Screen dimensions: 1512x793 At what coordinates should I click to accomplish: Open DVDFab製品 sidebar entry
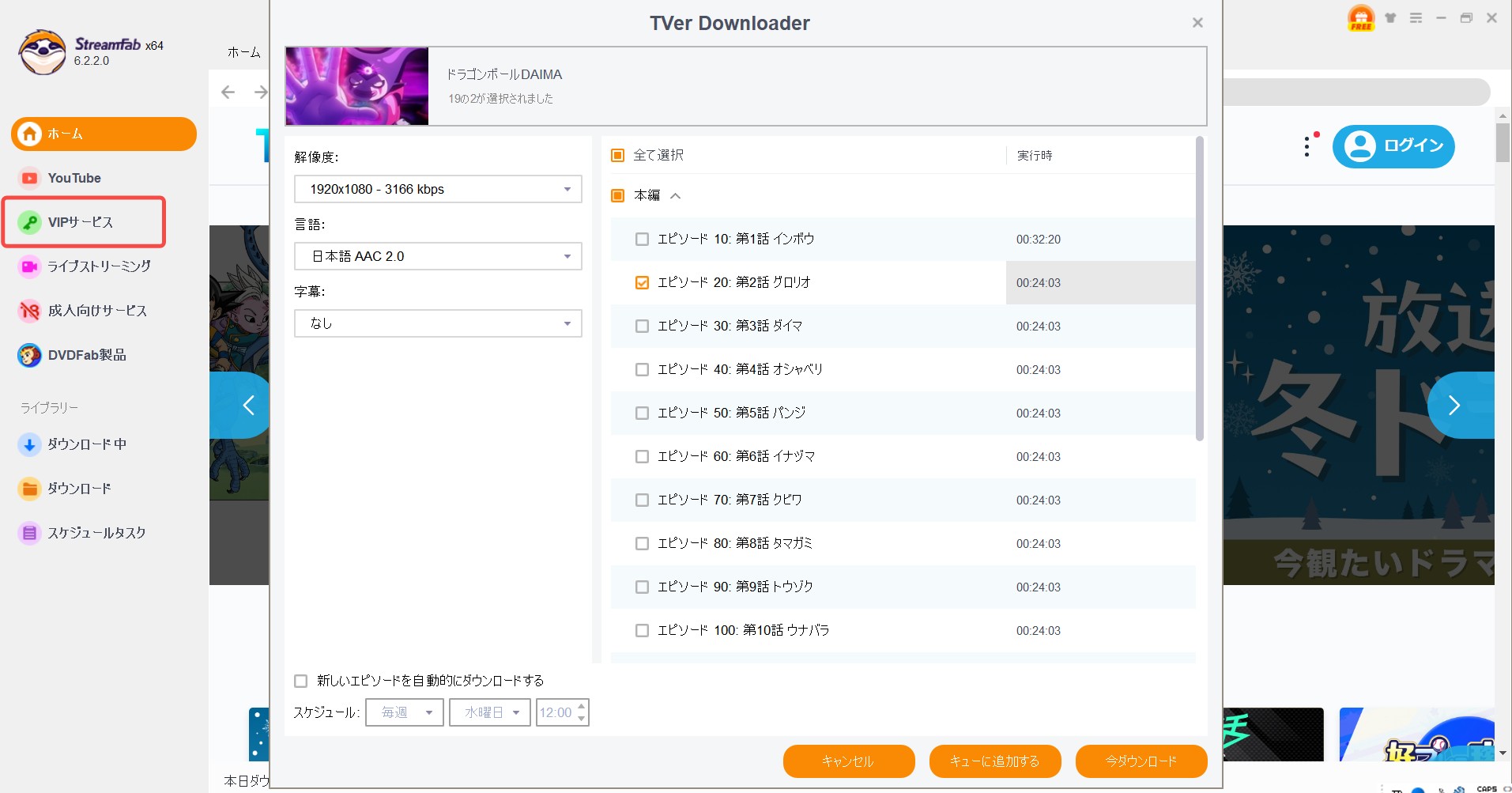click(x=87, y=355)
